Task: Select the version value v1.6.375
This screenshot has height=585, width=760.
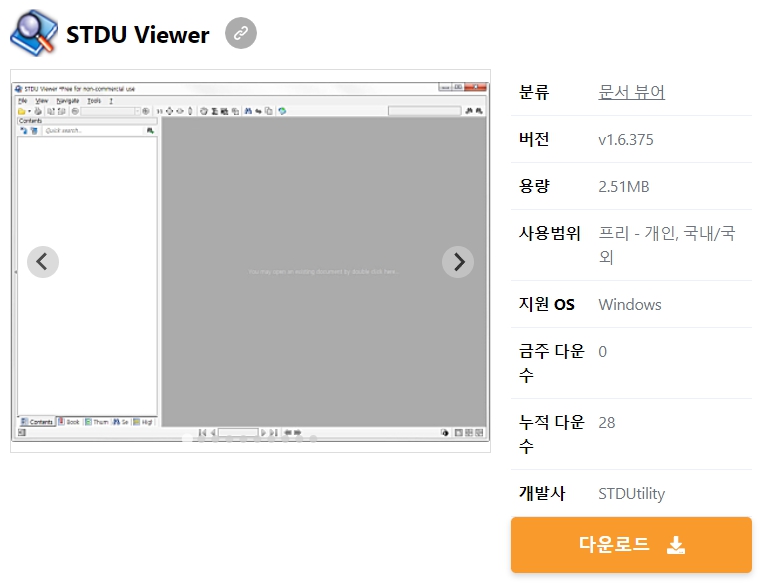Action: pos(626,140)
